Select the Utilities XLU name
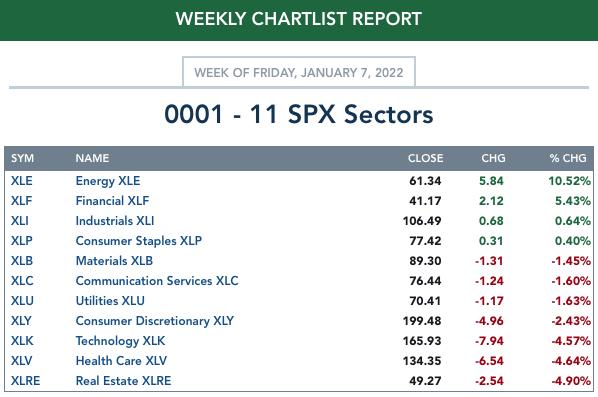598x397 pixels. pos(110,301)
